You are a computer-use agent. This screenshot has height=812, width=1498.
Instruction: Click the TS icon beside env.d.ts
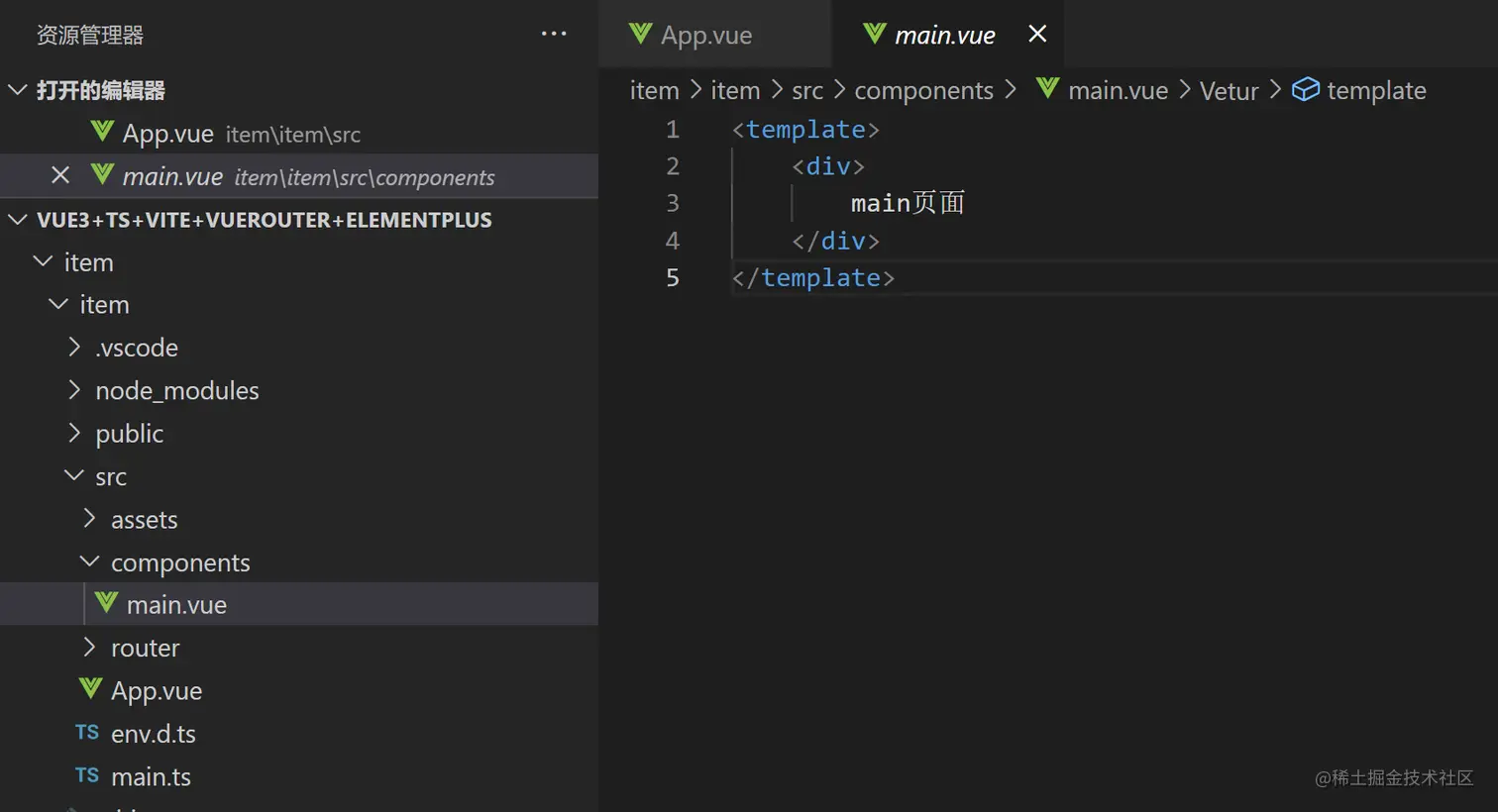pos(87,733)
